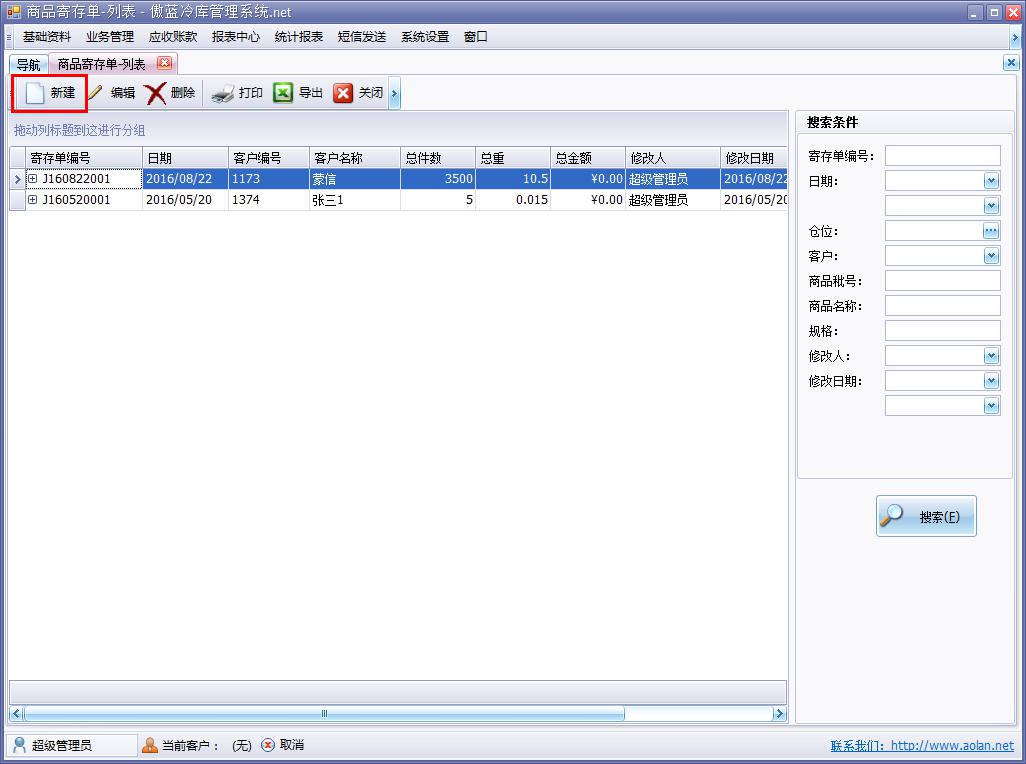This screenshot has width=1026, height=764.
Task: Click the 编辑 (Edit) pencil icon
Action: [x=96, y=93]
